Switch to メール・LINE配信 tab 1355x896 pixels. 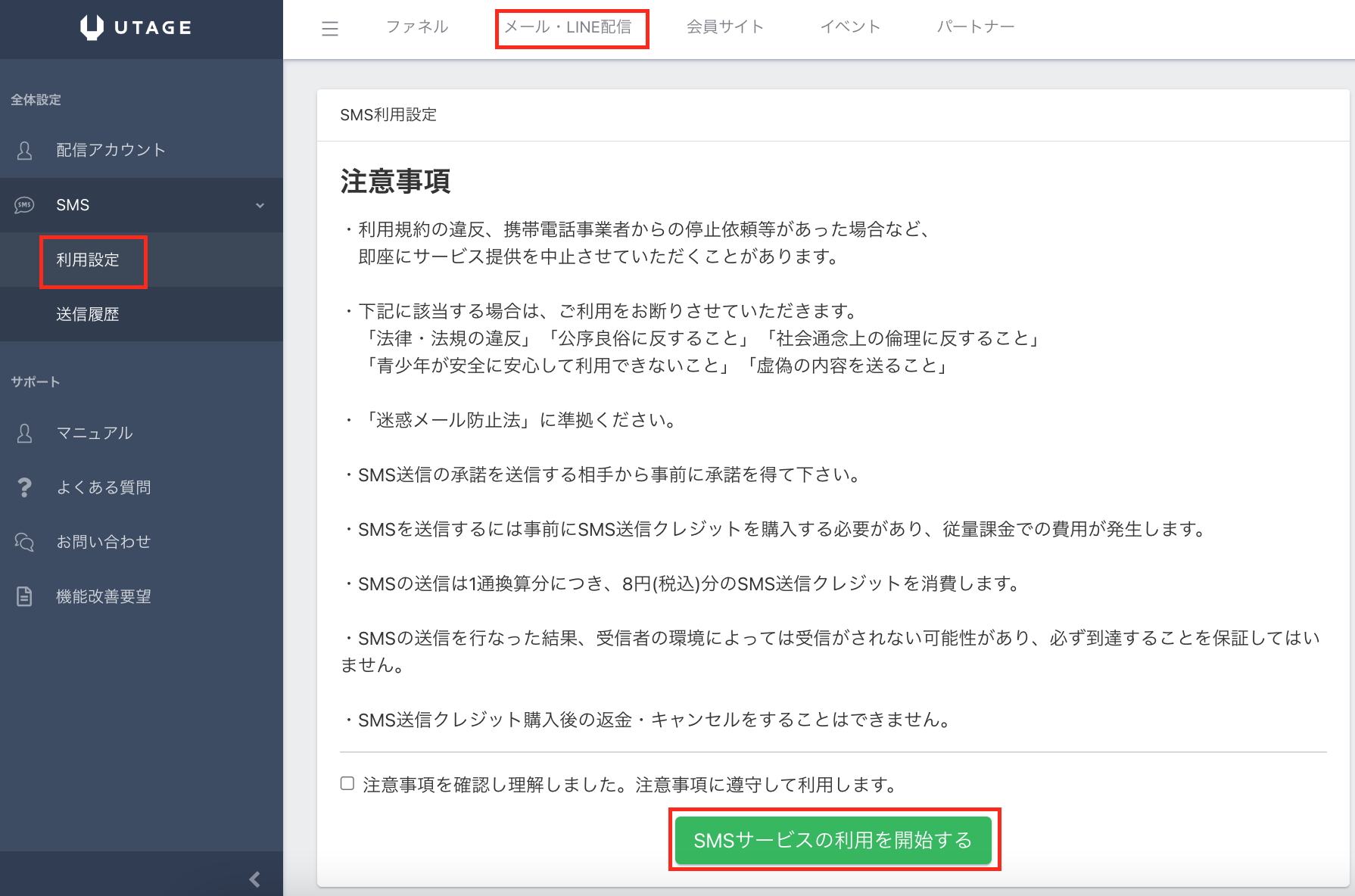click(x=568, y=27)
